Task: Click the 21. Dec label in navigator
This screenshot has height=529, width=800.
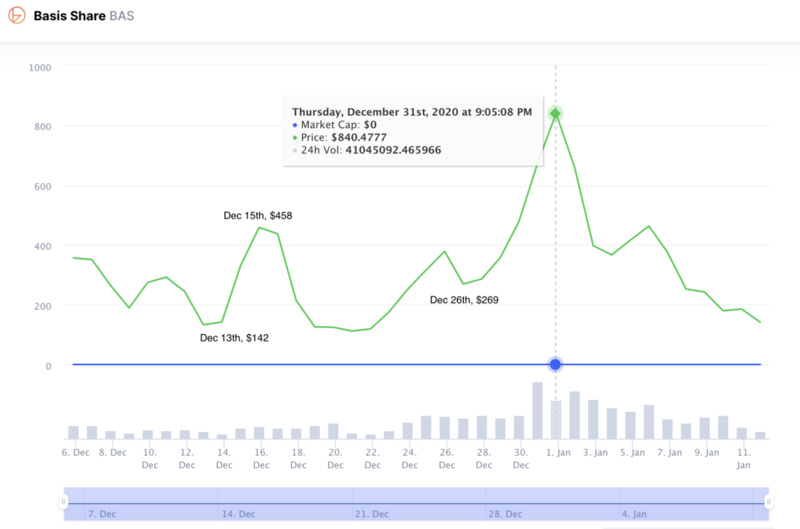Action: coord(372,514)
